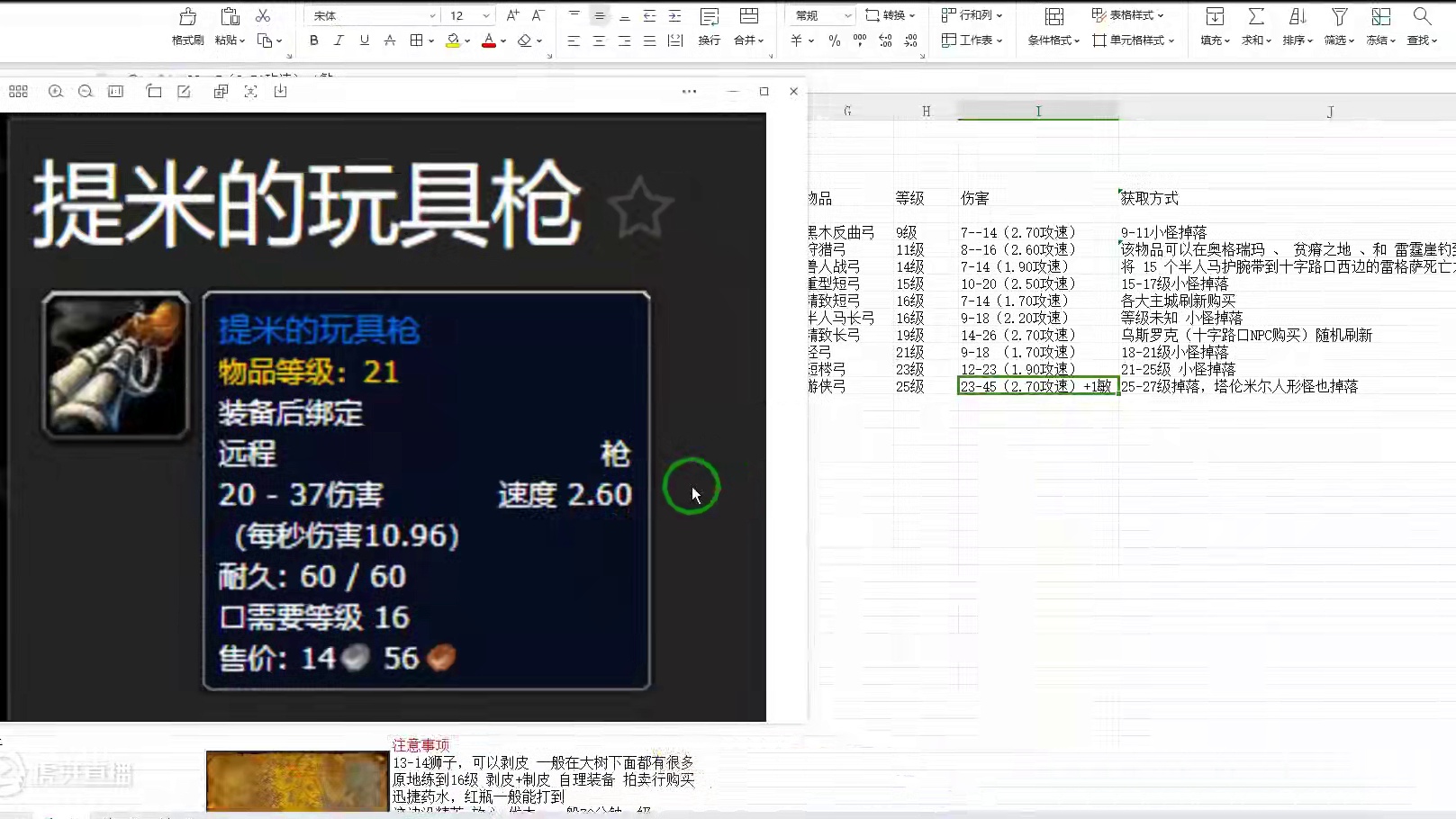Apply yellow highlight fill color

coord(452,40)
